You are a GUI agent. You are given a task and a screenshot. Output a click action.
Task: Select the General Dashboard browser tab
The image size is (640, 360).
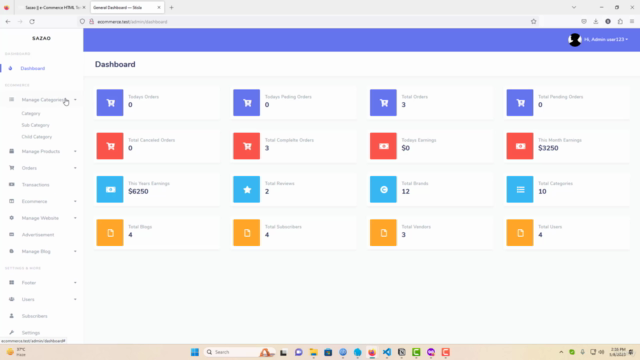124,7
